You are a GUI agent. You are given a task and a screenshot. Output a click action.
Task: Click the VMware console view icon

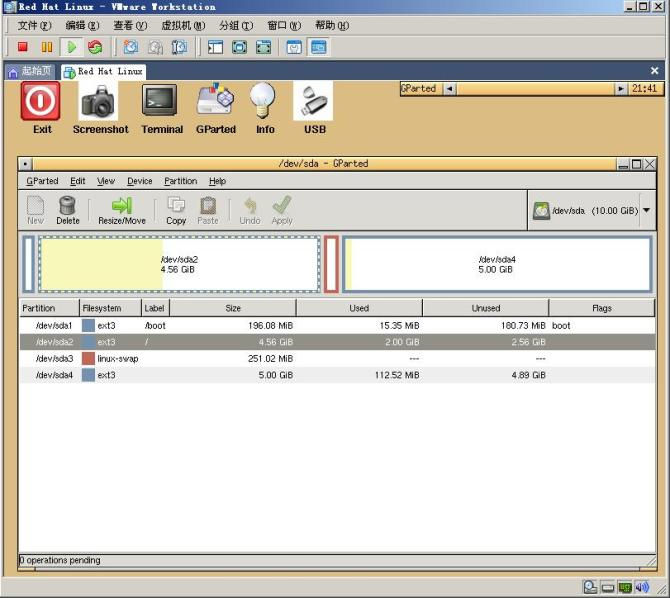pyautogui.click(x=318, y=47)
